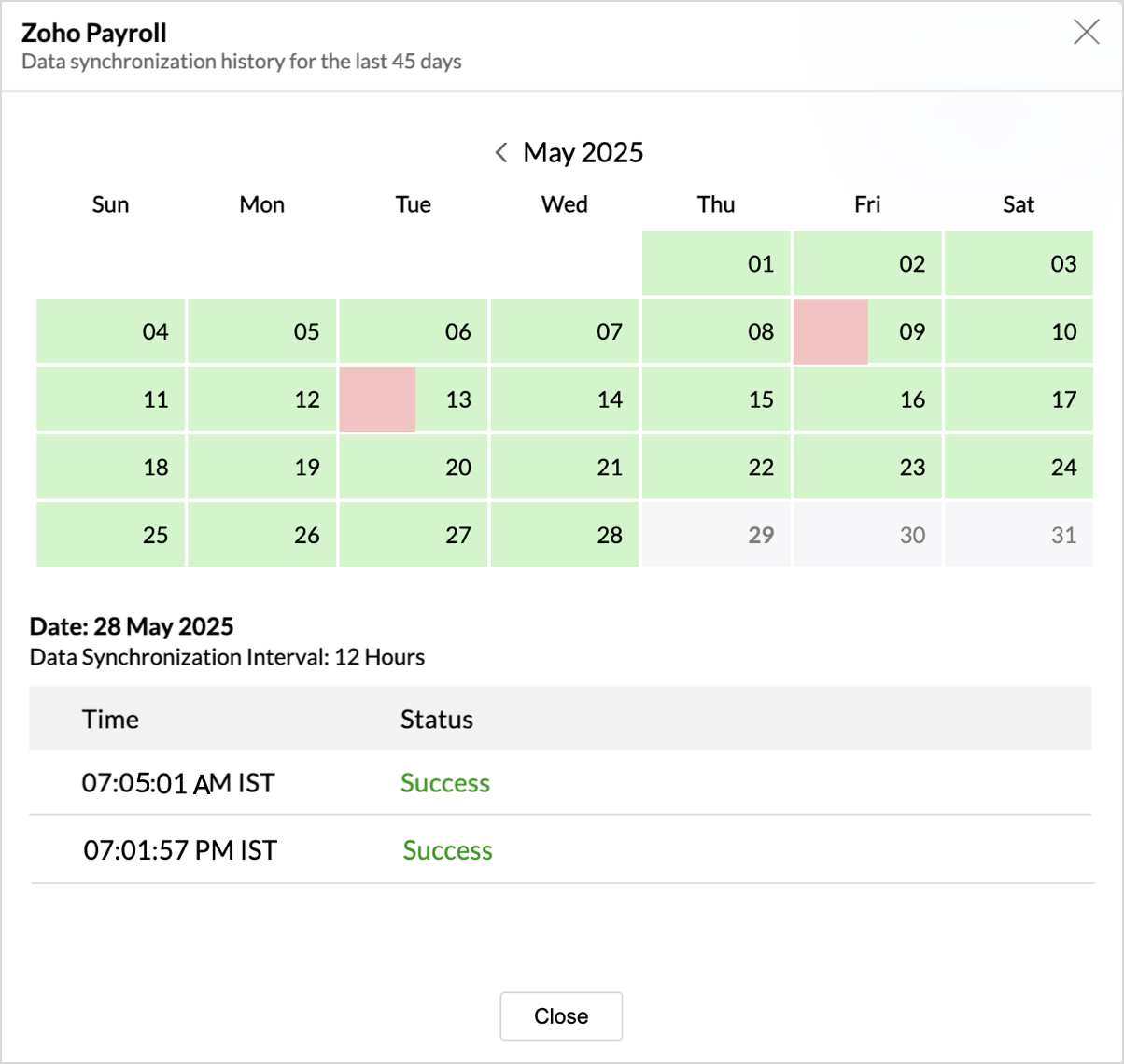Click the greyed-out date 31

[x=1019, y=535]
